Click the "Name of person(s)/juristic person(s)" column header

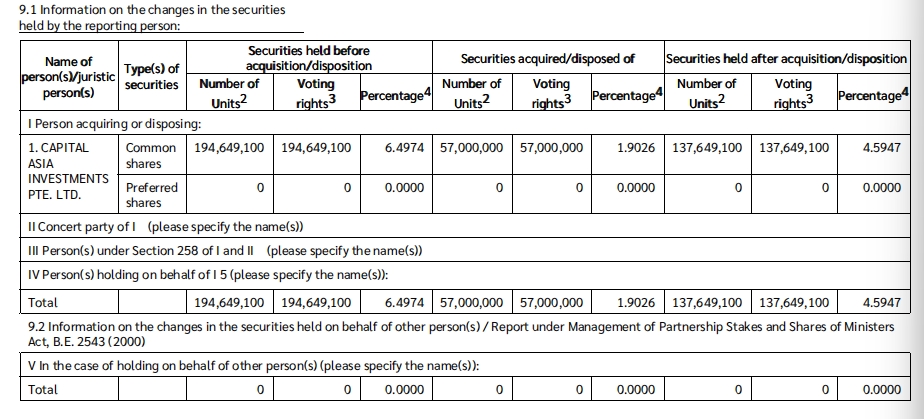[x=68, y=77]
